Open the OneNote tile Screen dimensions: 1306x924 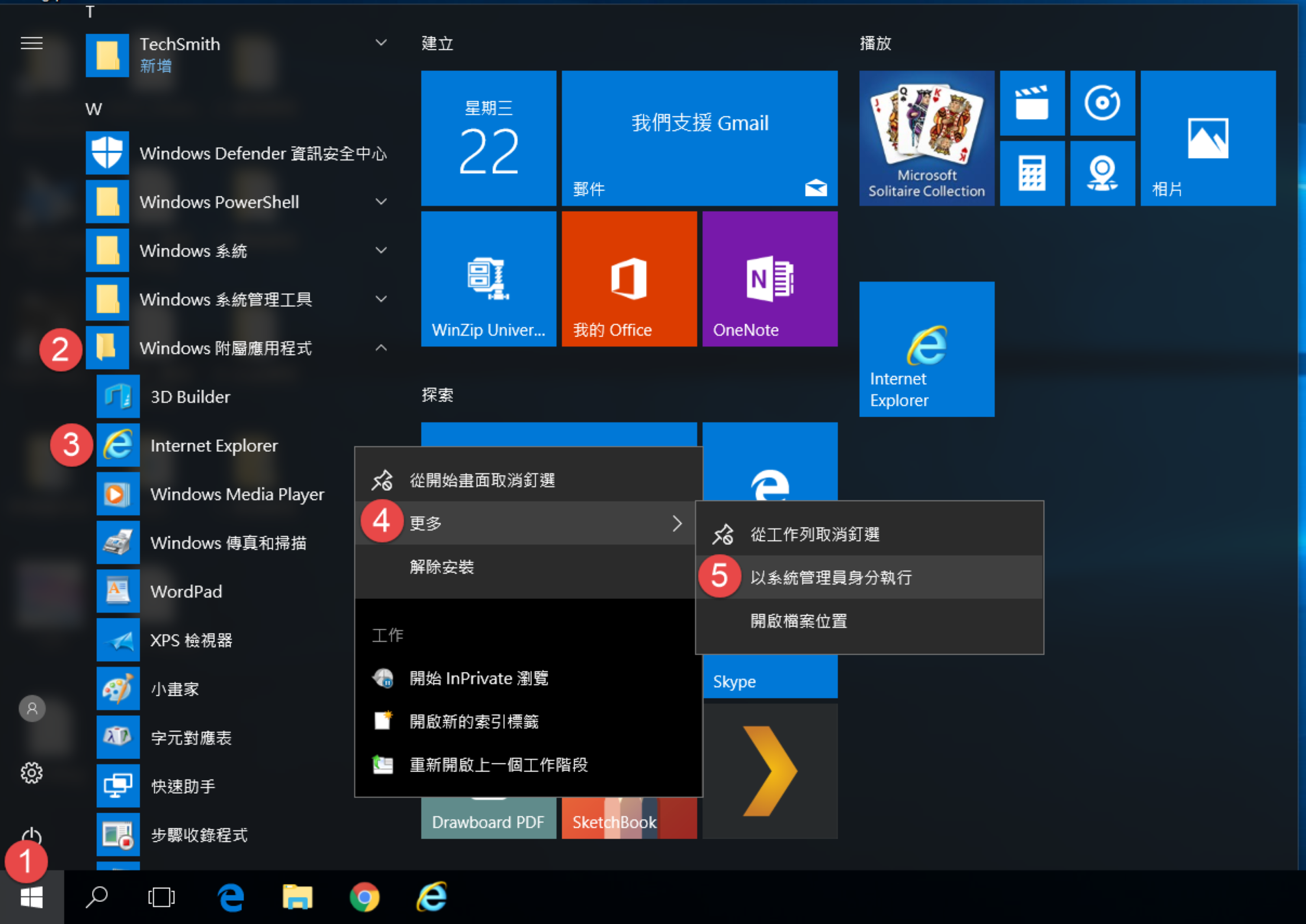[770, 279]
